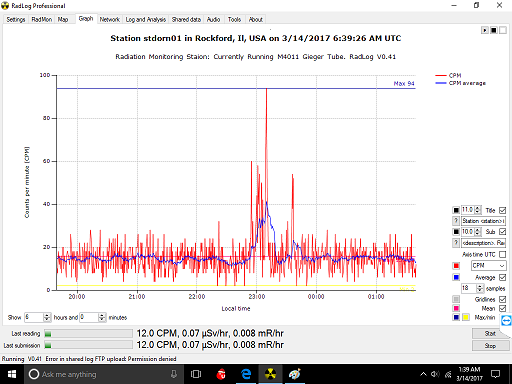Change the red CPM line color swatch
The height and width of the screenshot is (384, 512).
[456, 266]
